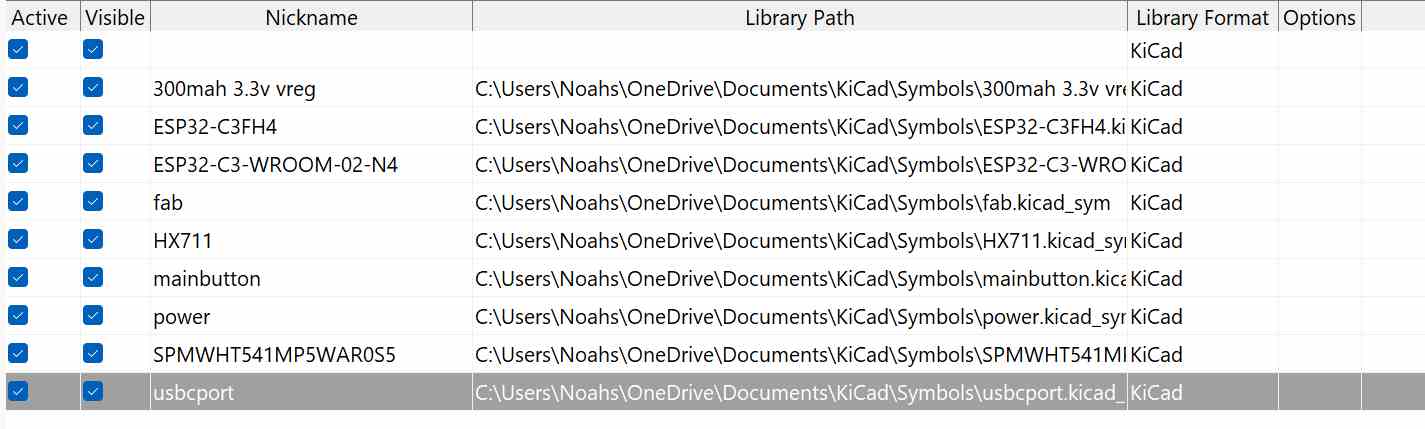Toggle Visible for mainbutton library

pyautogui.click(x=93, y=278)
